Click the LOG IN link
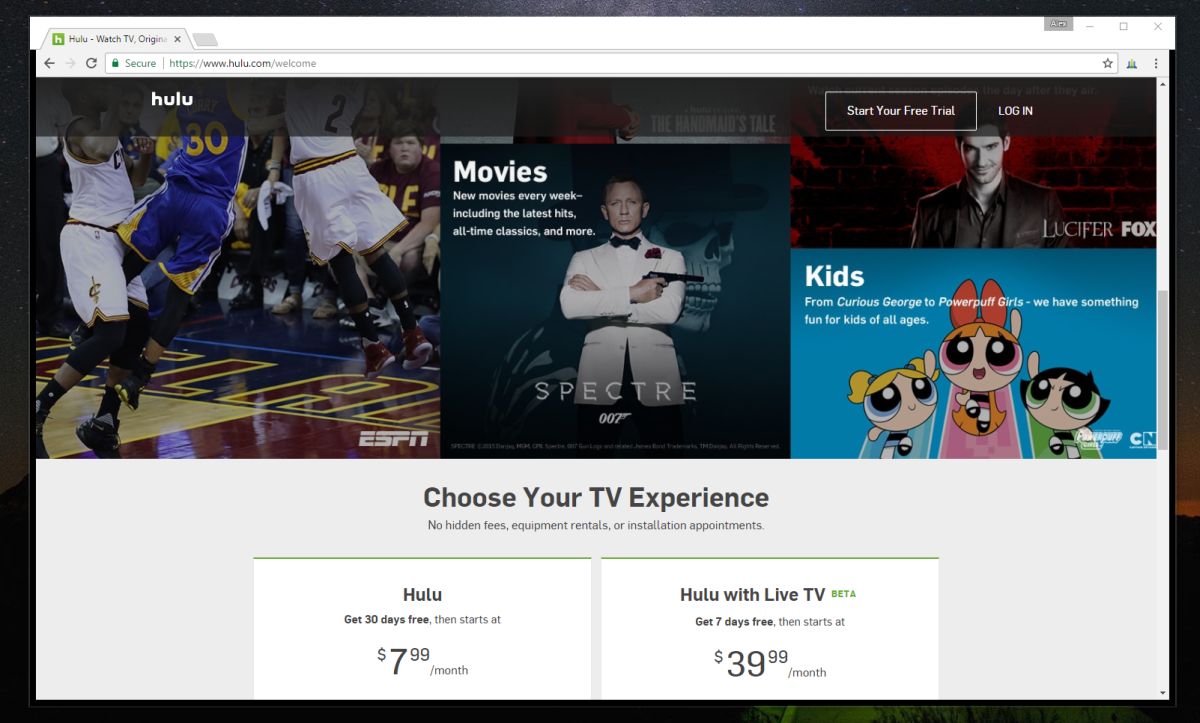The width and height of the screenshot is (1200, 723). [1015, 111]
